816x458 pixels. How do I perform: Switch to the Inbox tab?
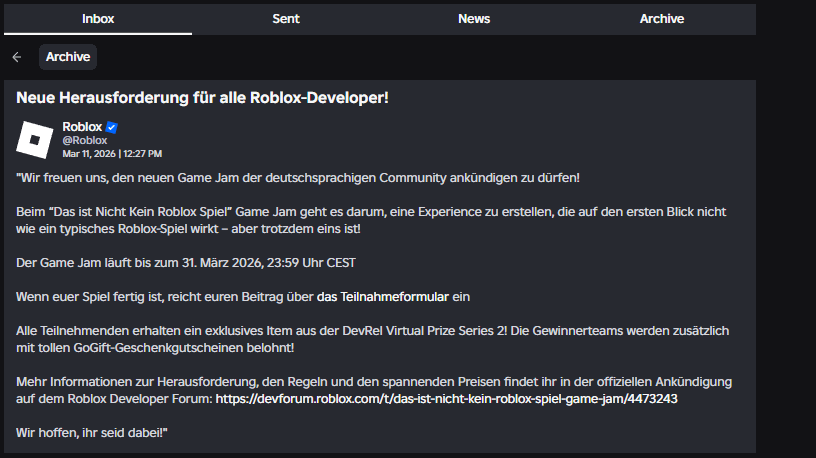[97, 19]
